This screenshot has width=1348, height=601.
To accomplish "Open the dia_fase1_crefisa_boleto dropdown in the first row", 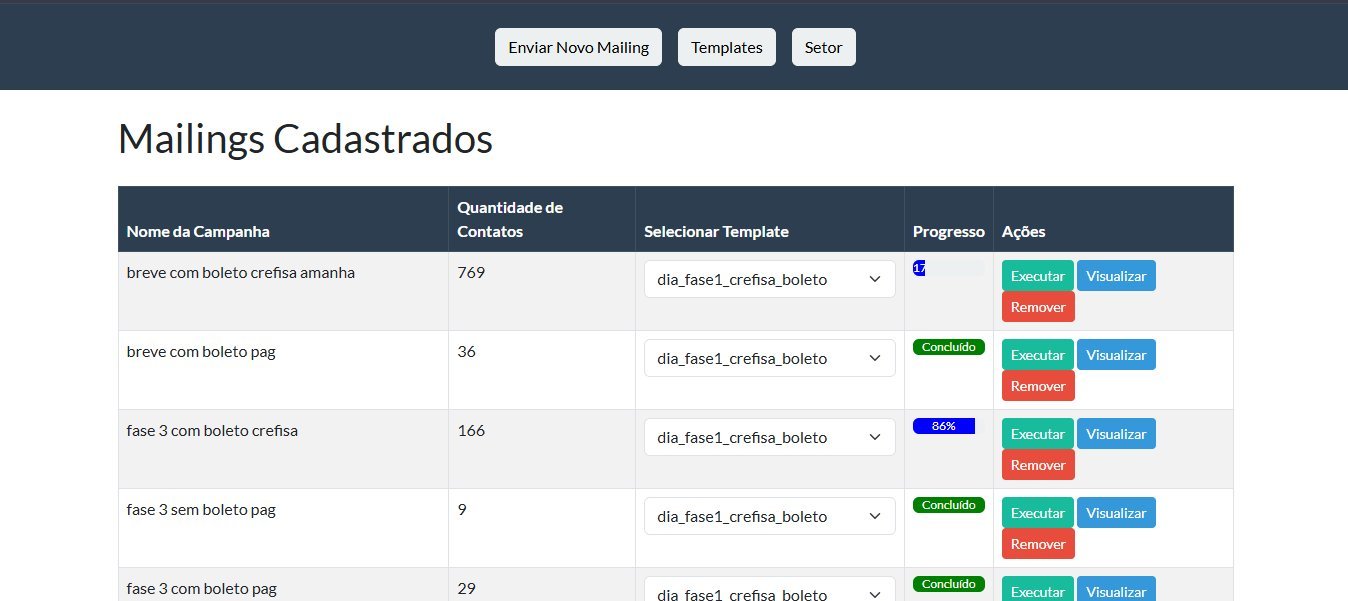I will point(769,279).
